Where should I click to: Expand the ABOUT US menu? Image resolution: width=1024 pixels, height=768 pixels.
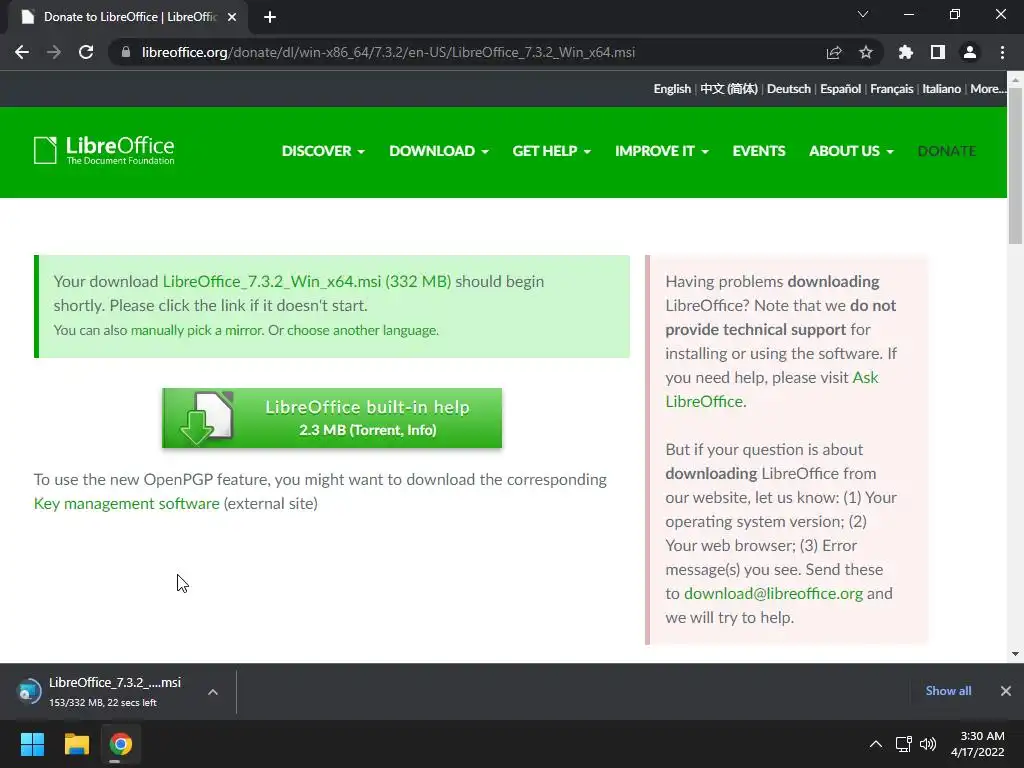coord(851,151)
